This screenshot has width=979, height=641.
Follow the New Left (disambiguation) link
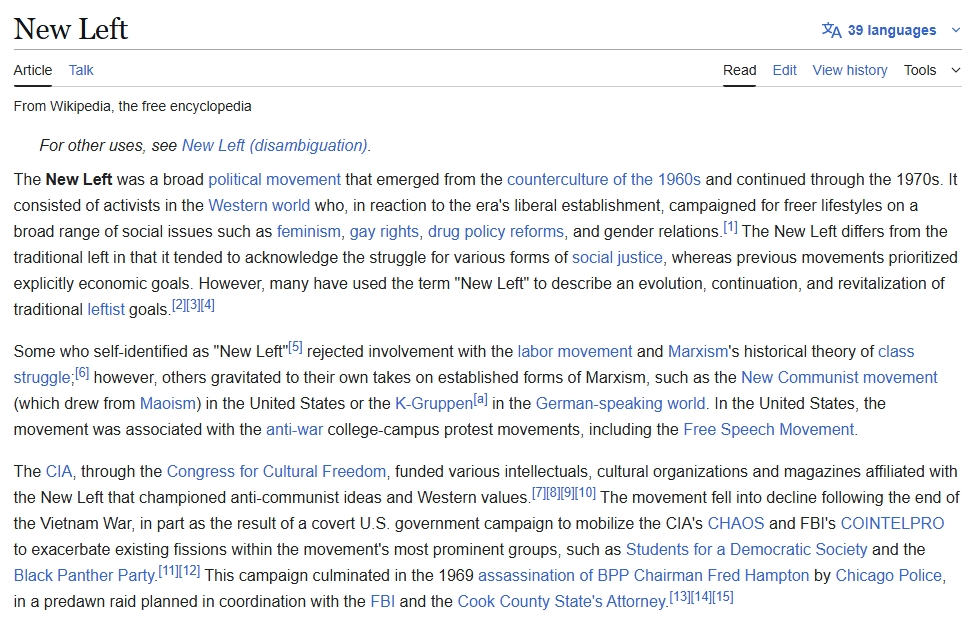pyautogui.click(x=274, y=145)
